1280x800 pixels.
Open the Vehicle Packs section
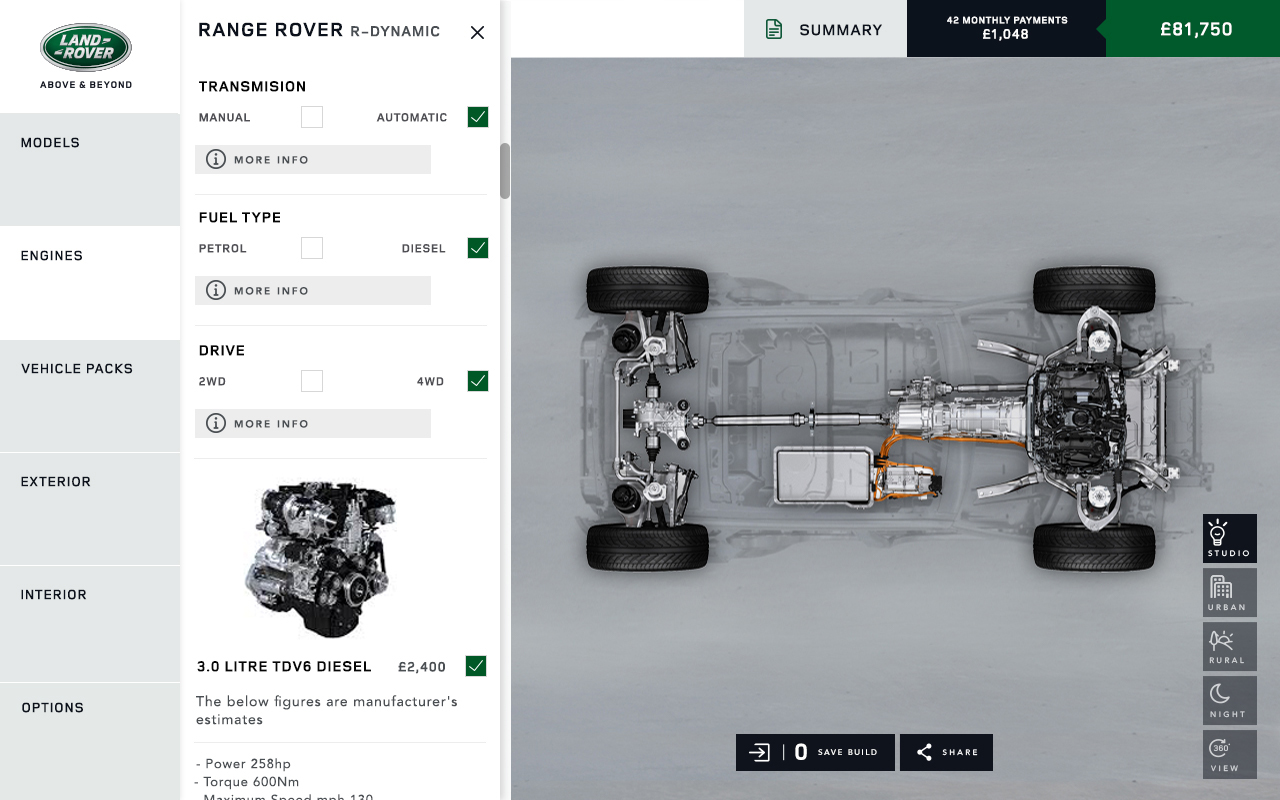[x=90, y=396]
